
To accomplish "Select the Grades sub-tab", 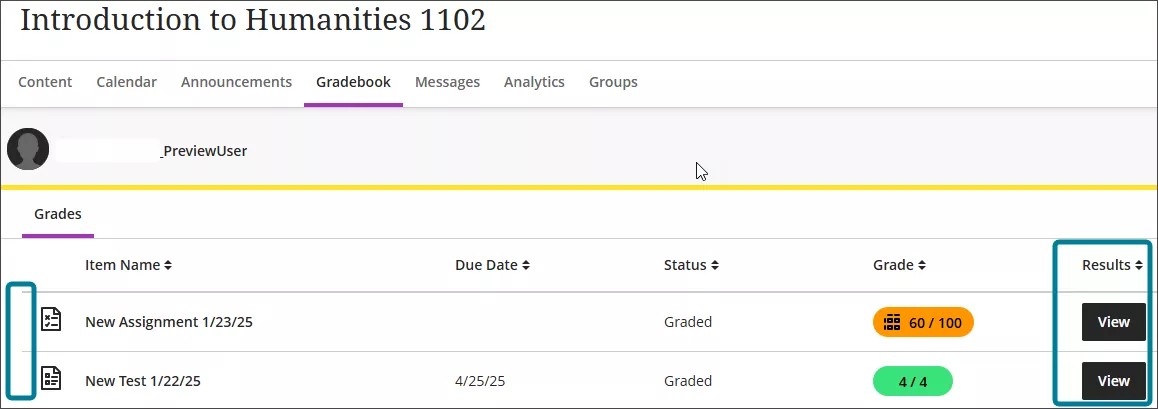I will pyautogui.click(x=58, y=214).
